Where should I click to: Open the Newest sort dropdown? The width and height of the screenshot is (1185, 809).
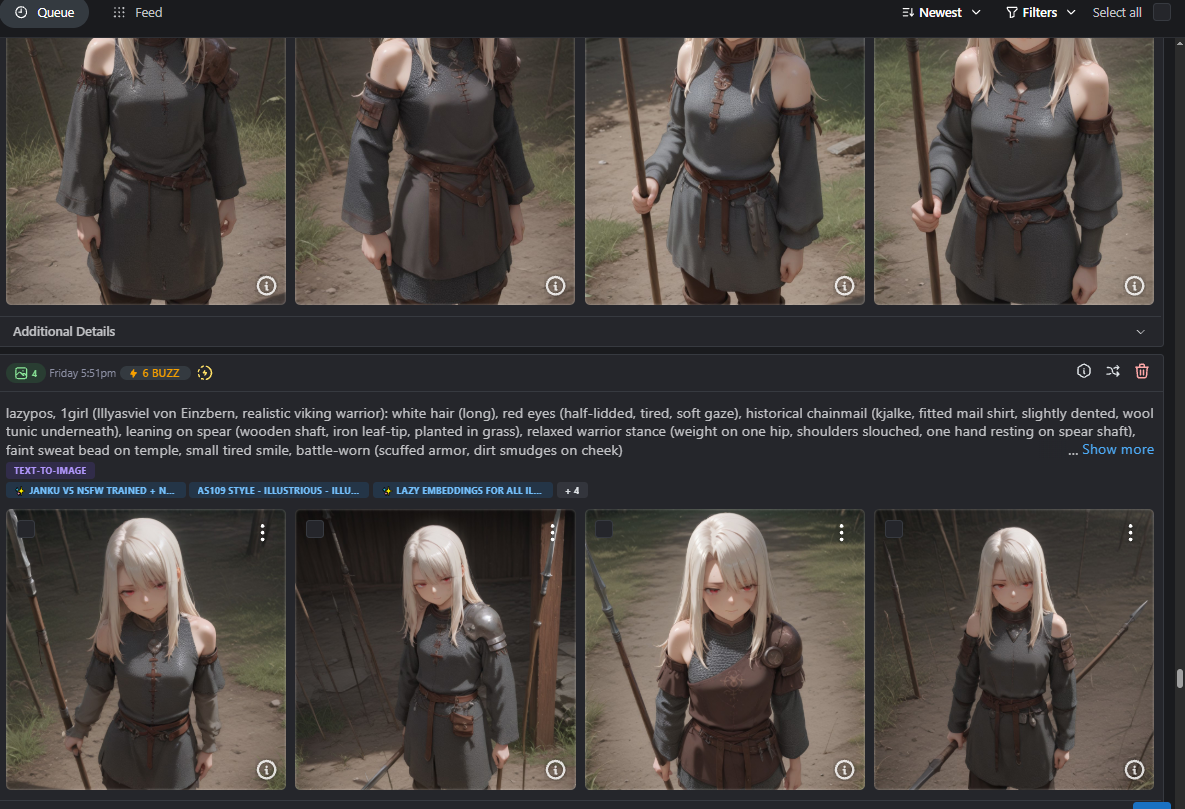pos(942,12)
